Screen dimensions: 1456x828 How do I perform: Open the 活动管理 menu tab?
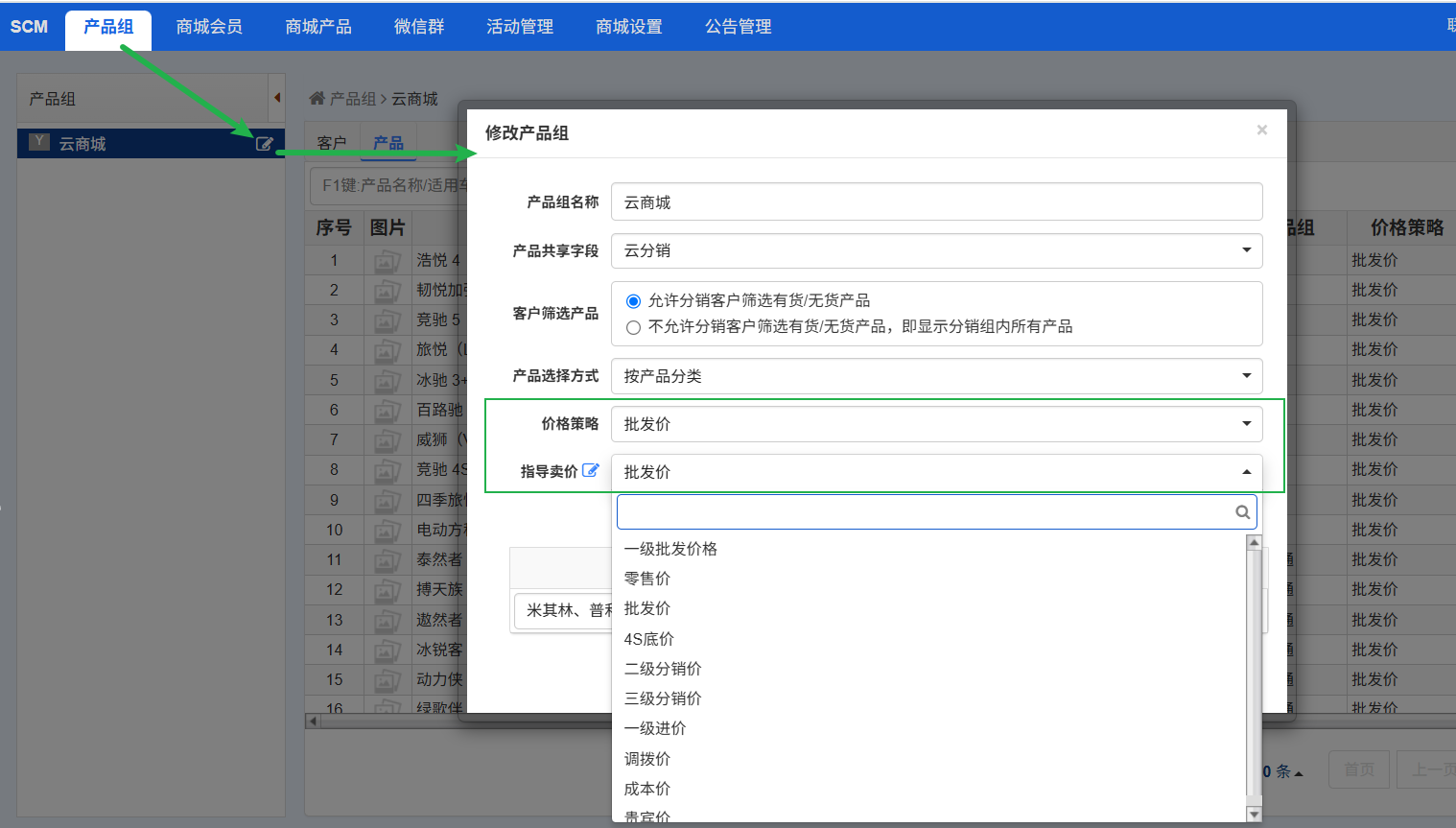tap(520, 27)
